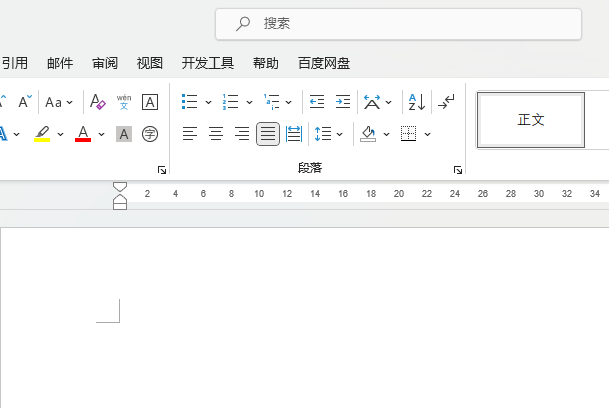Open the 百度网盘 tab
609x408 pixels.
(324, 63)
